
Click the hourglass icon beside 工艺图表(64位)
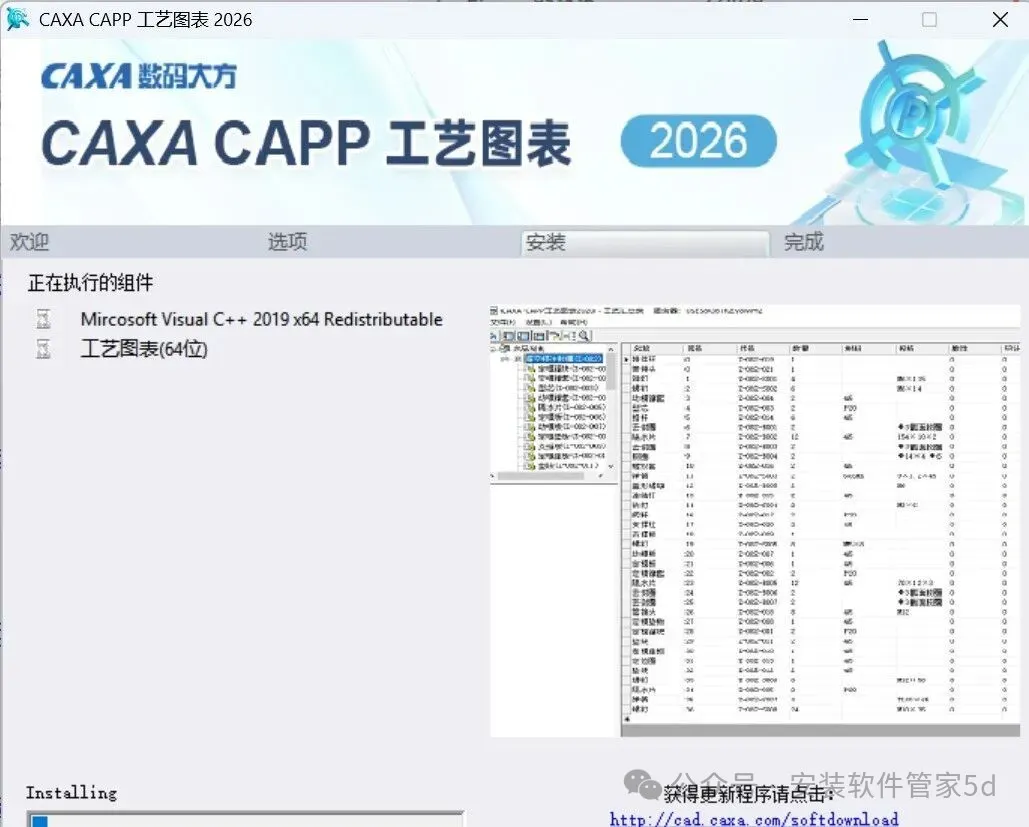pos(43,349)
